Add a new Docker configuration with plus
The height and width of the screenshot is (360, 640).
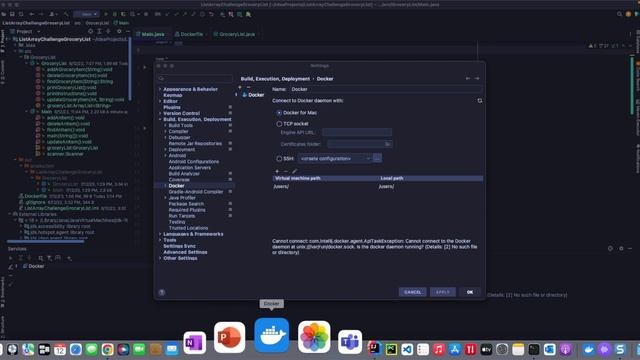(x=240, y=87)
